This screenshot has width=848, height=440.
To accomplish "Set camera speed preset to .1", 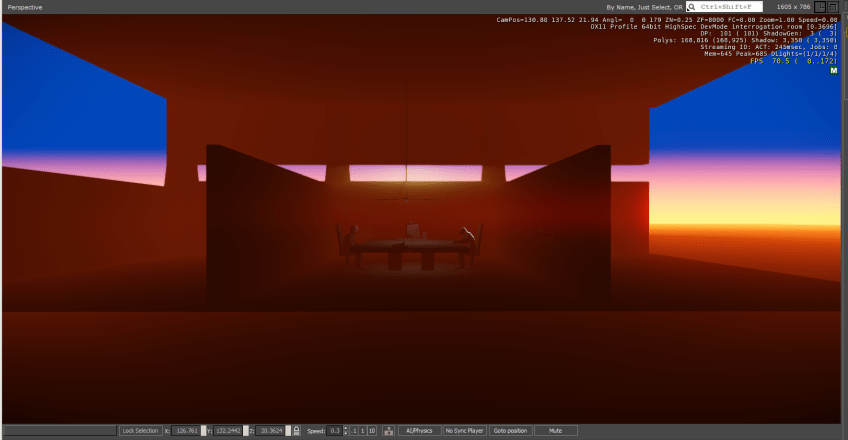I will point(352,430).
